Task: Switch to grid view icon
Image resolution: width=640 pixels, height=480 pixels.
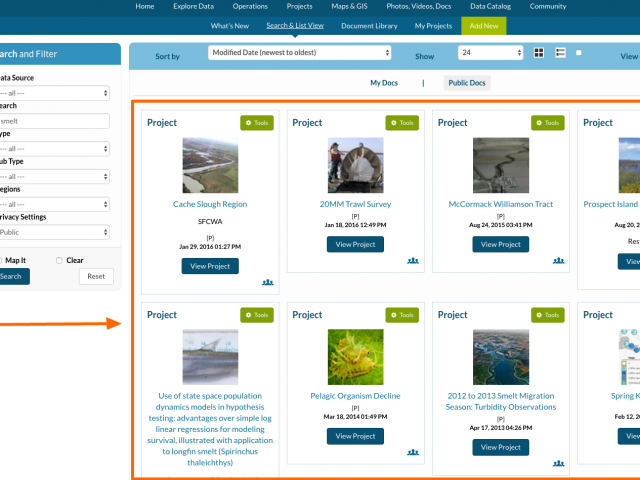Action: pyautogui.click(x=539, y=53)
